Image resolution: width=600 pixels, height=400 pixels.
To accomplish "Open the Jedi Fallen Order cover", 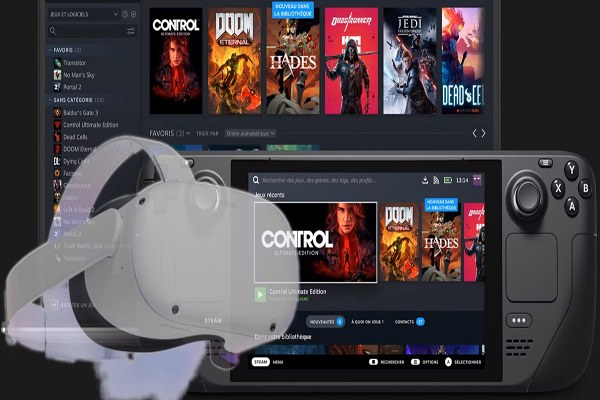I will (x=410, y=61).
